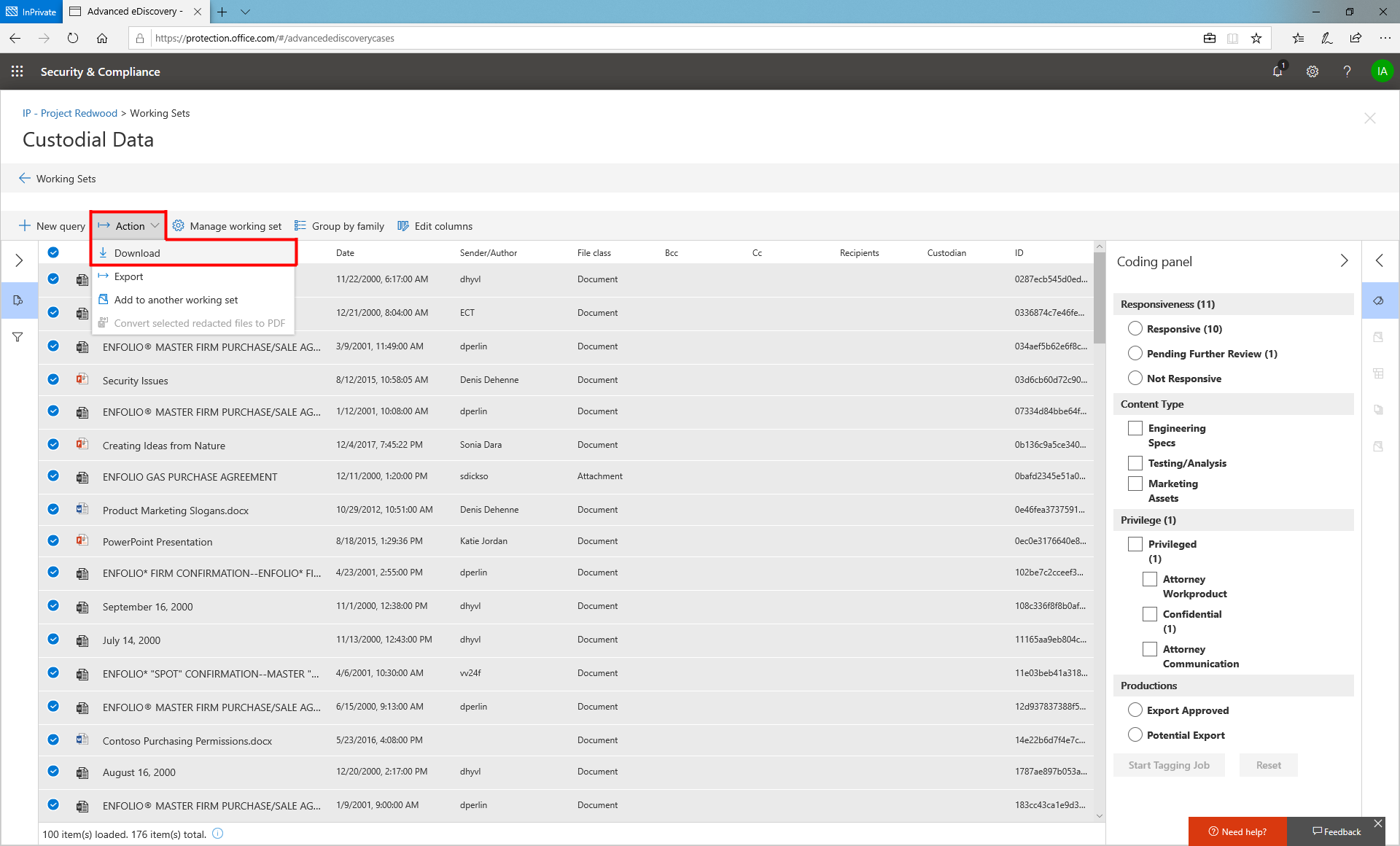Viewport: 1400px width, 846px height.
Task: Open the browser tab list dropdown
Action: 245,12
